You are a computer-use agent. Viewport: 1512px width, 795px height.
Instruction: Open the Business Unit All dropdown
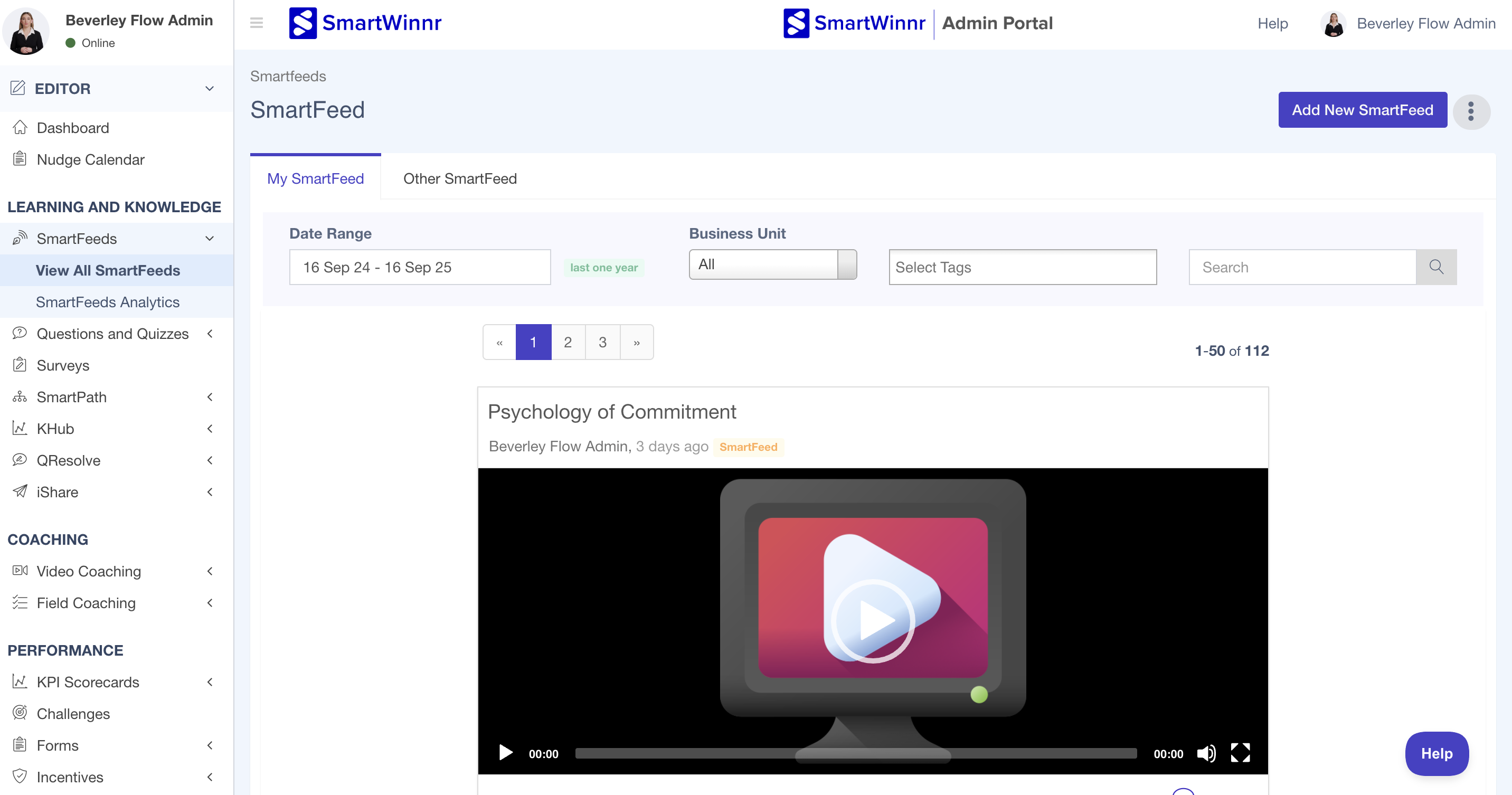[772, 264]
